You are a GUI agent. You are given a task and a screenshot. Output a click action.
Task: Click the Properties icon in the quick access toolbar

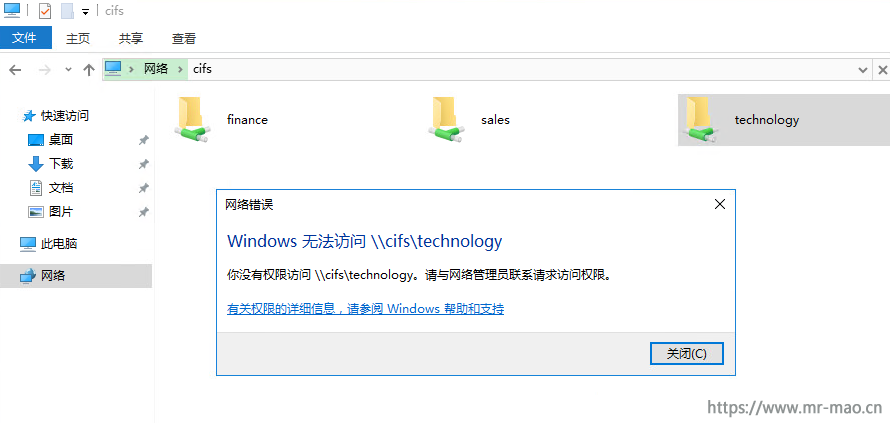(45, 11)
